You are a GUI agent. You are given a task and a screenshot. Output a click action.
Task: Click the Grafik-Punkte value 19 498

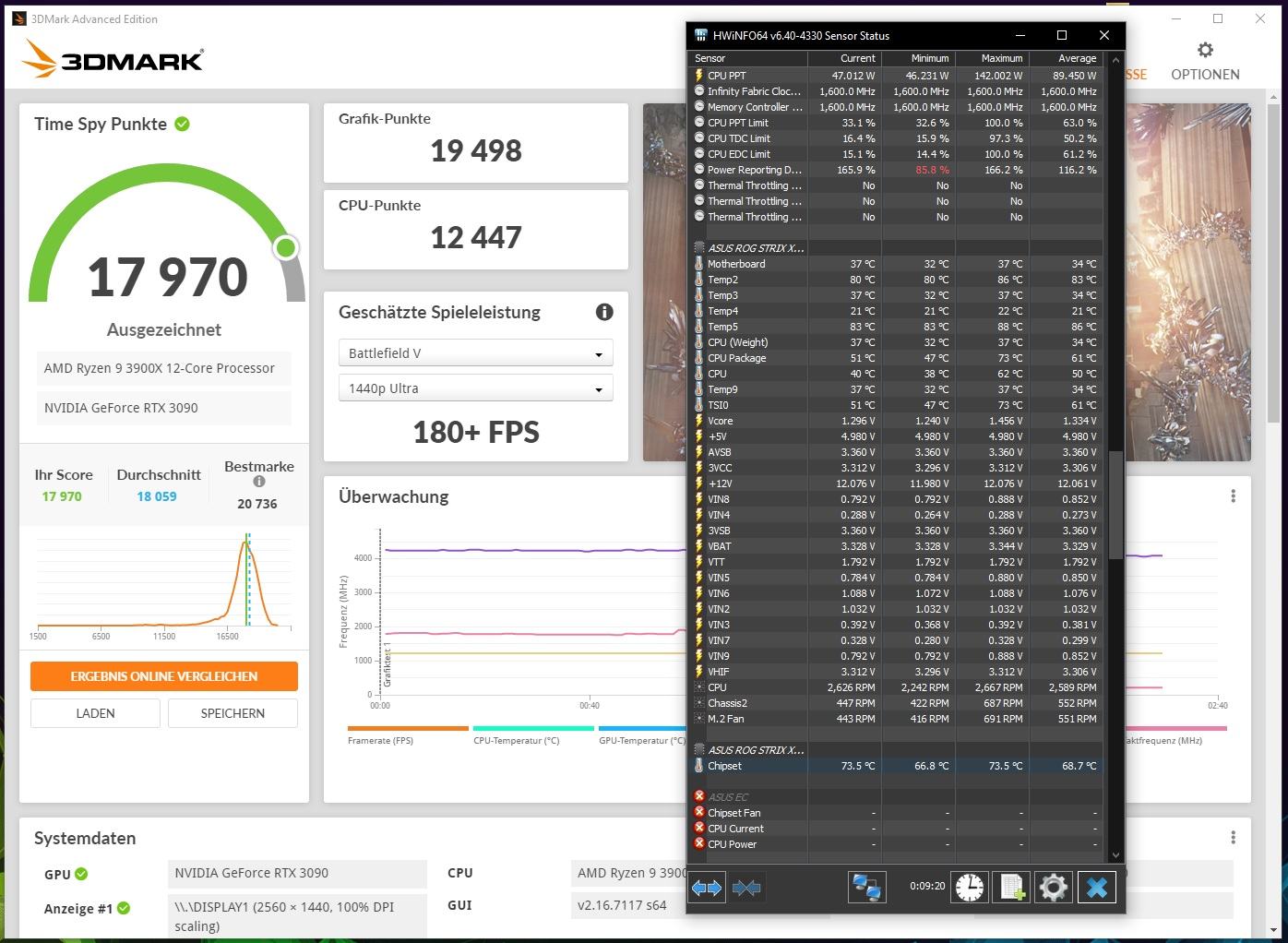pyautogui.click(x=476, y=150)
